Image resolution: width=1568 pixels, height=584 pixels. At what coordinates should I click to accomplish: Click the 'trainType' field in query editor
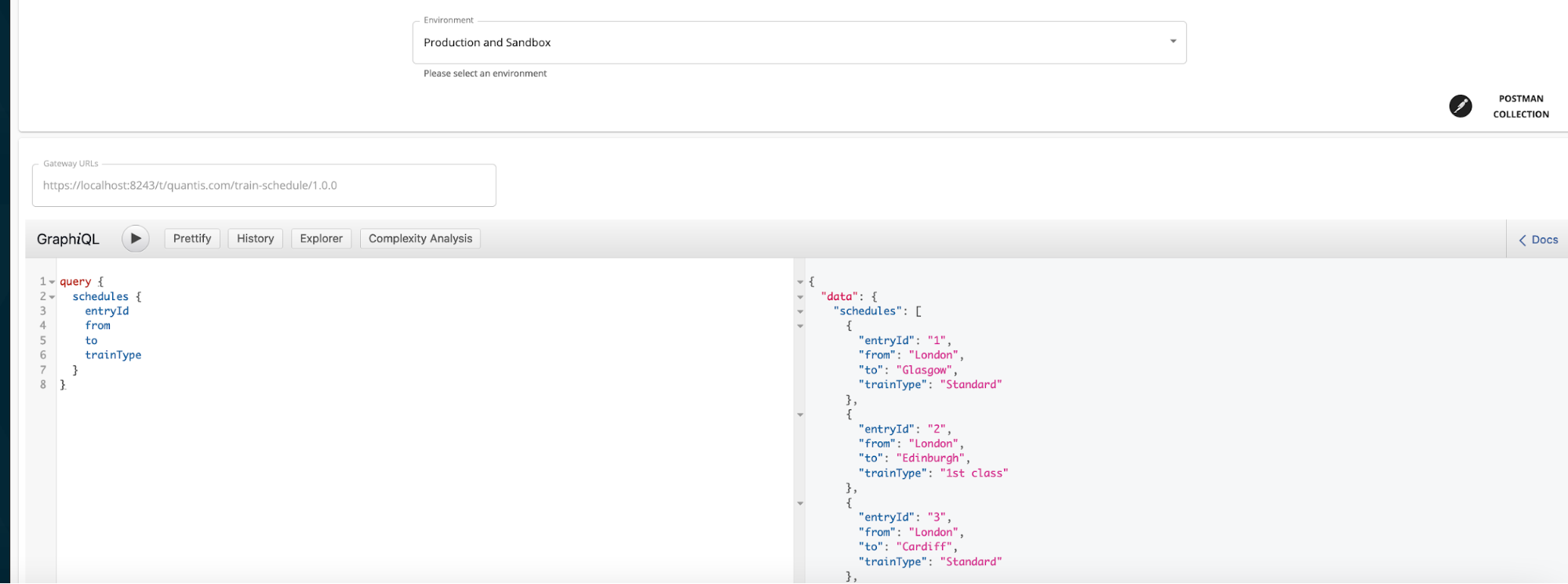coord(113,355)
